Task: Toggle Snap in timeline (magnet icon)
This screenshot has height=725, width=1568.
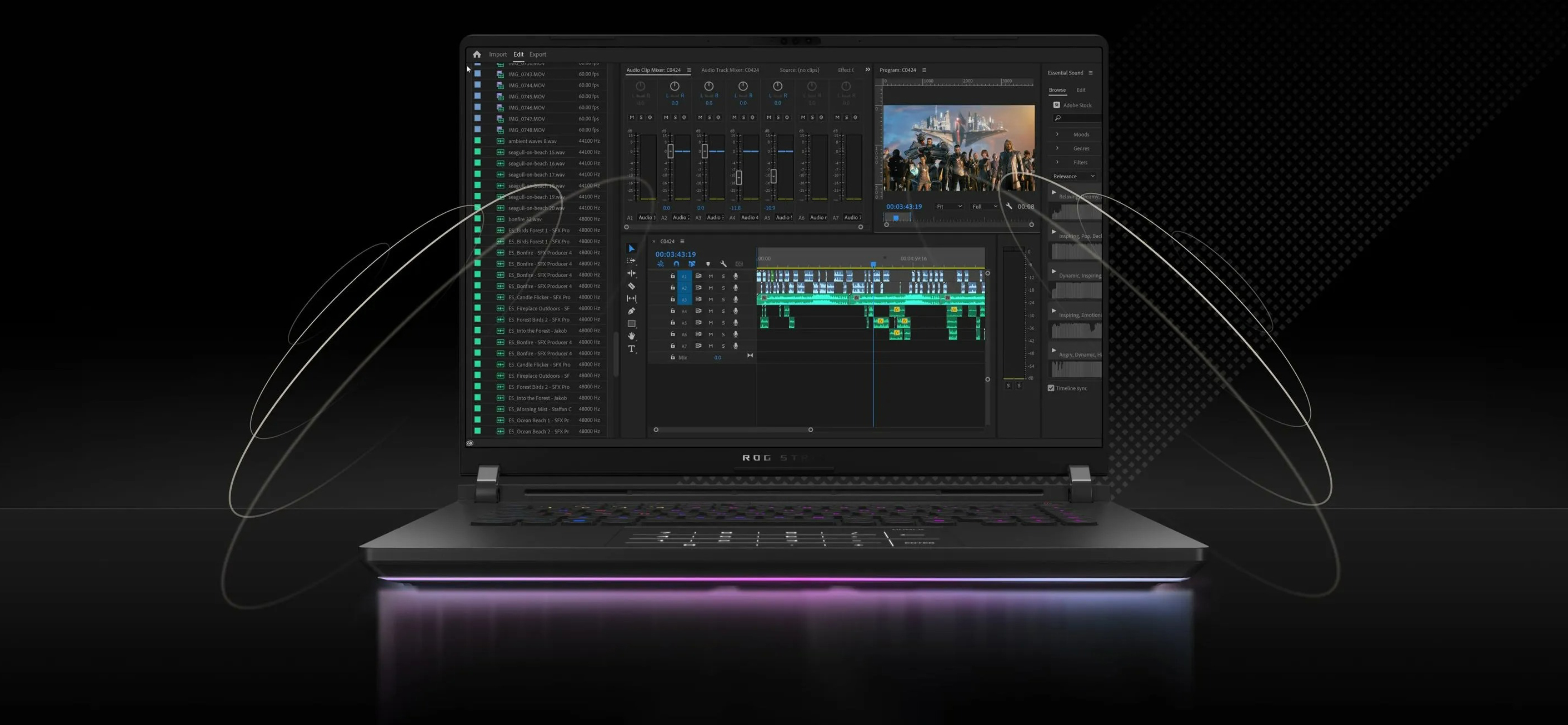Action: [x=676, y=263]
